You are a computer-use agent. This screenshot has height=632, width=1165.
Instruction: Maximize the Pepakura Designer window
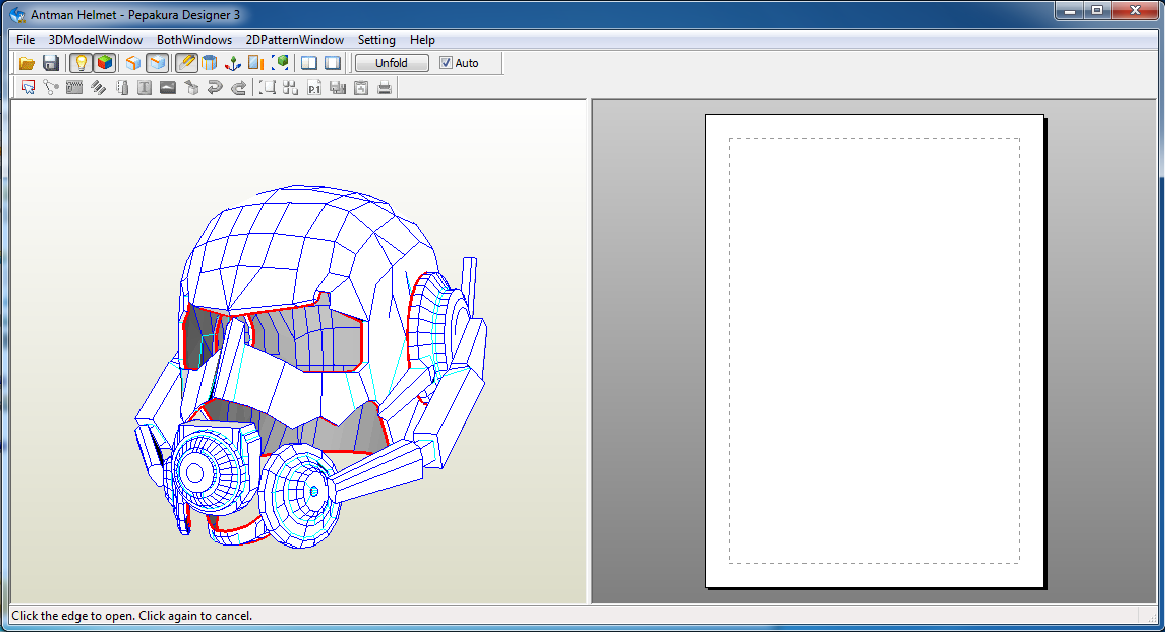pos(1097,10)
